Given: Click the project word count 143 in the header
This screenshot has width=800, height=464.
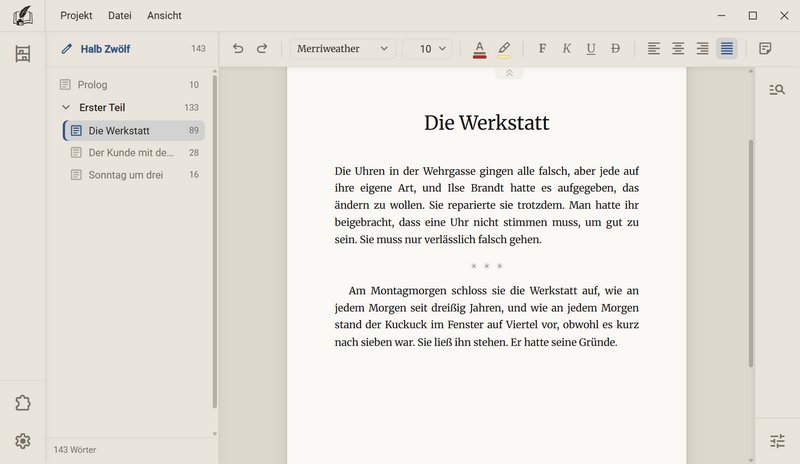Looking at the screenshot, I should [x=198, y=49].
